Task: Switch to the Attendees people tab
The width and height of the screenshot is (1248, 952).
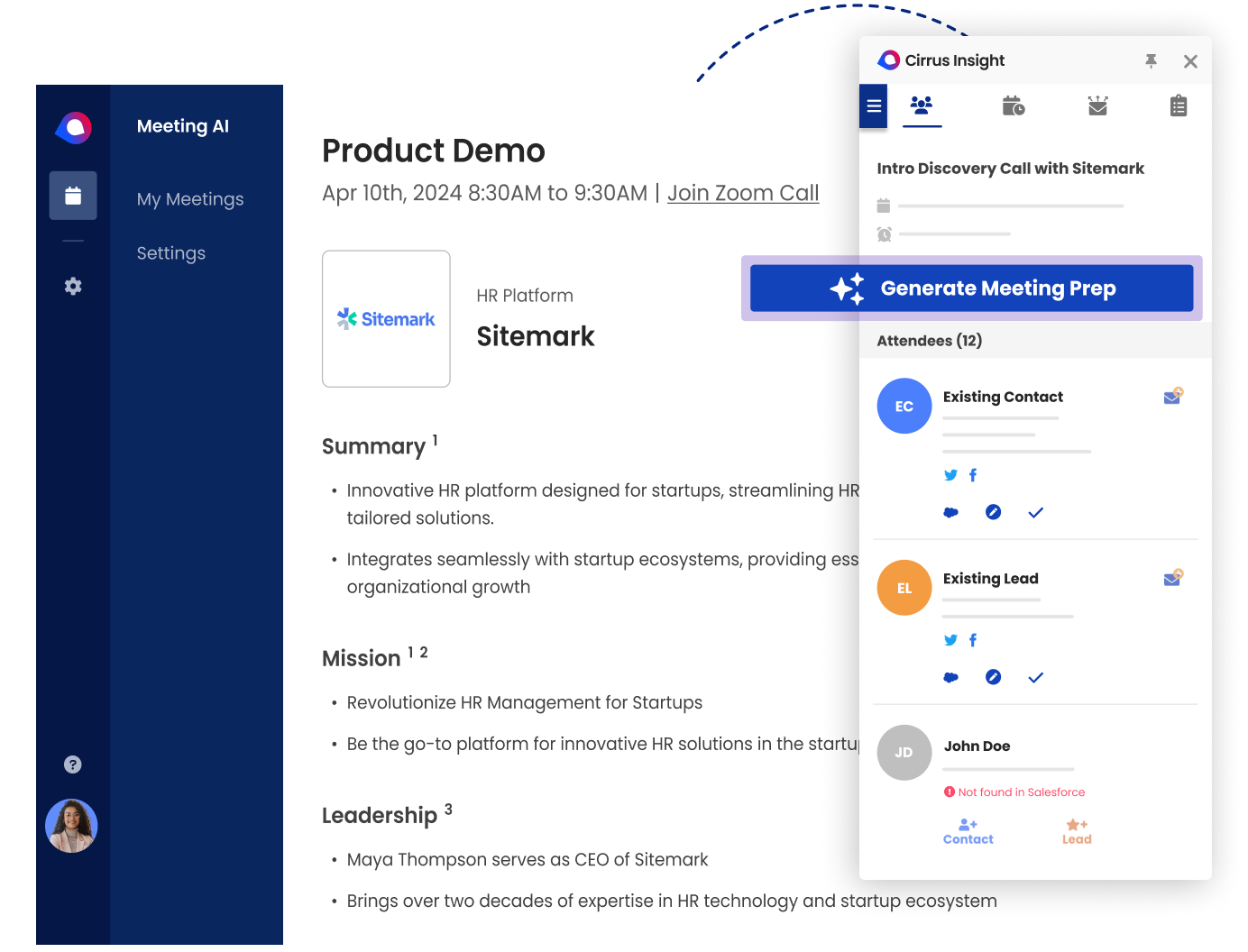Action: click(x=922, y=105)
